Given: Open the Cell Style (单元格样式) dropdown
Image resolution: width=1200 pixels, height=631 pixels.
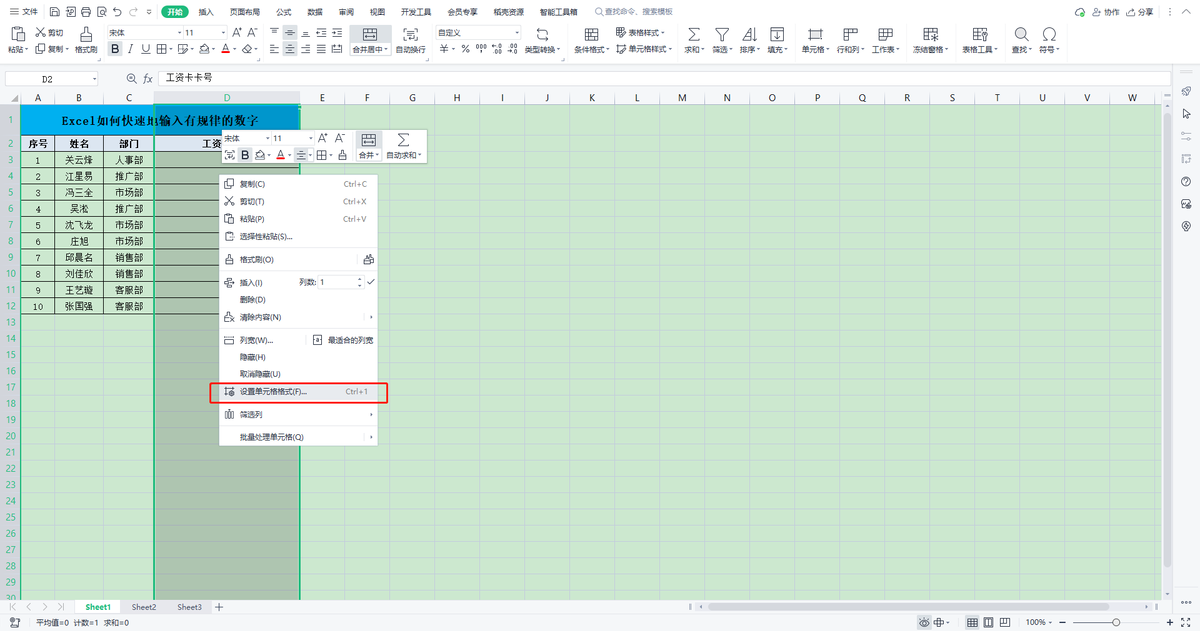Looking at the screenshot, I should [x=645, y=49].
